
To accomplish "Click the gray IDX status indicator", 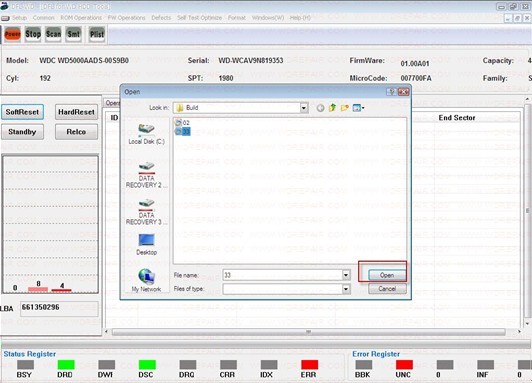I will point(269,365).
